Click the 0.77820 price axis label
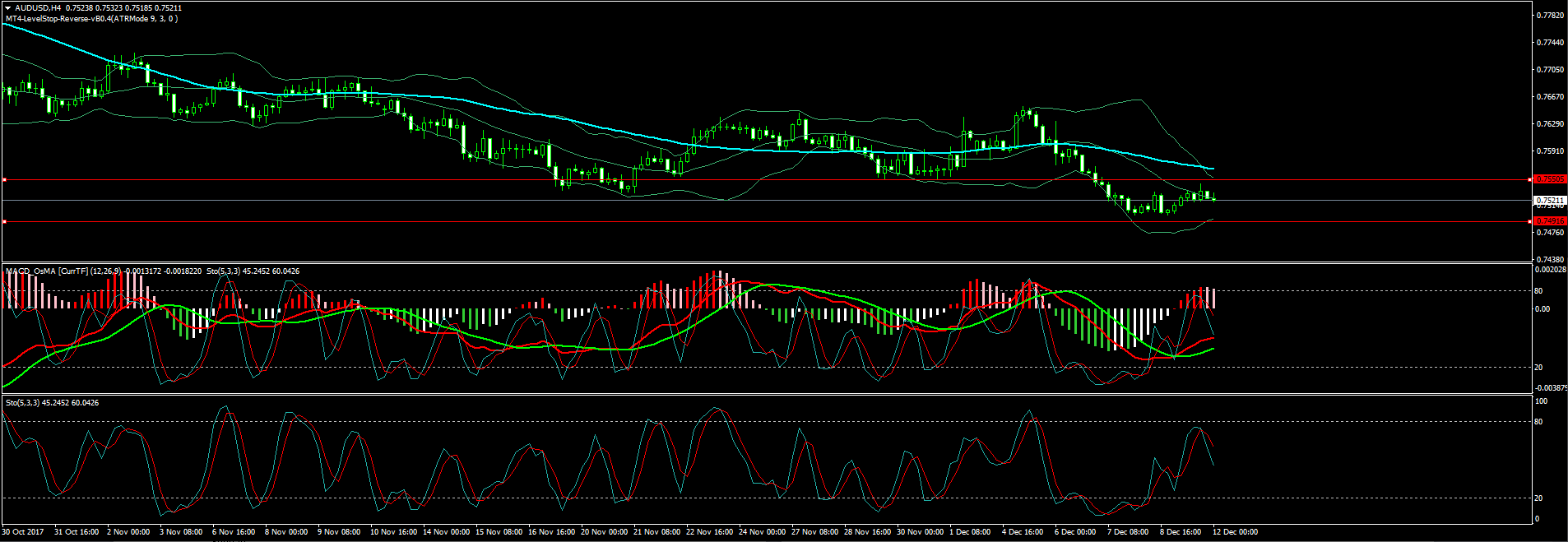 coord(1551,16)
